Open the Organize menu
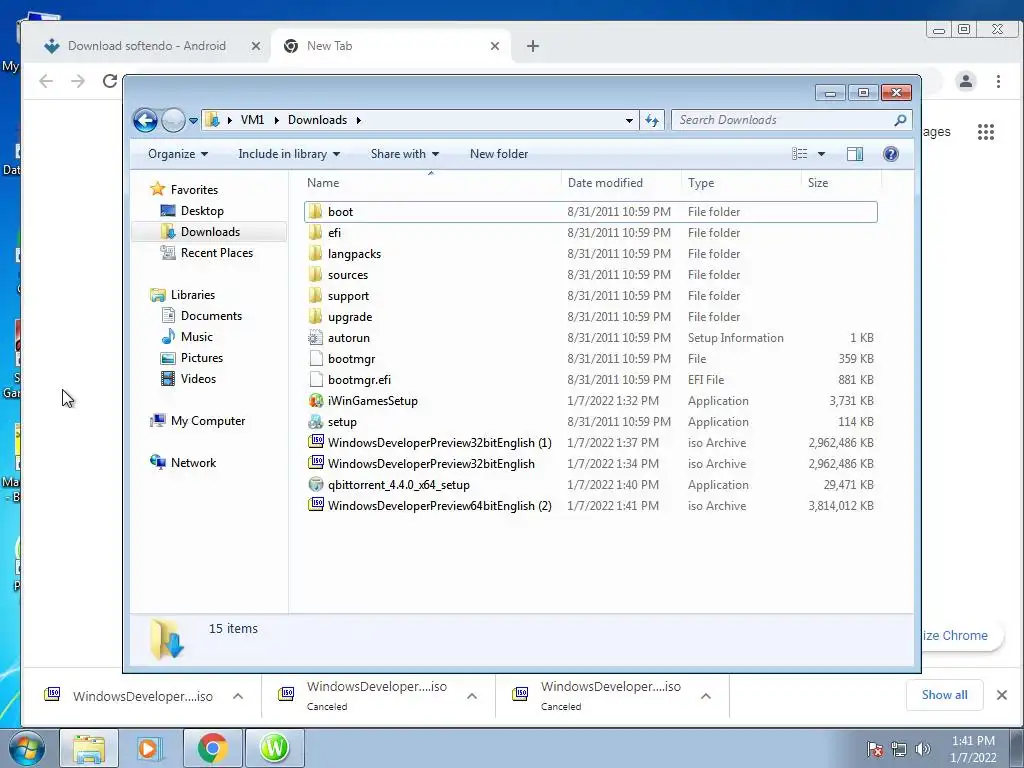 (x=178, y=154)
